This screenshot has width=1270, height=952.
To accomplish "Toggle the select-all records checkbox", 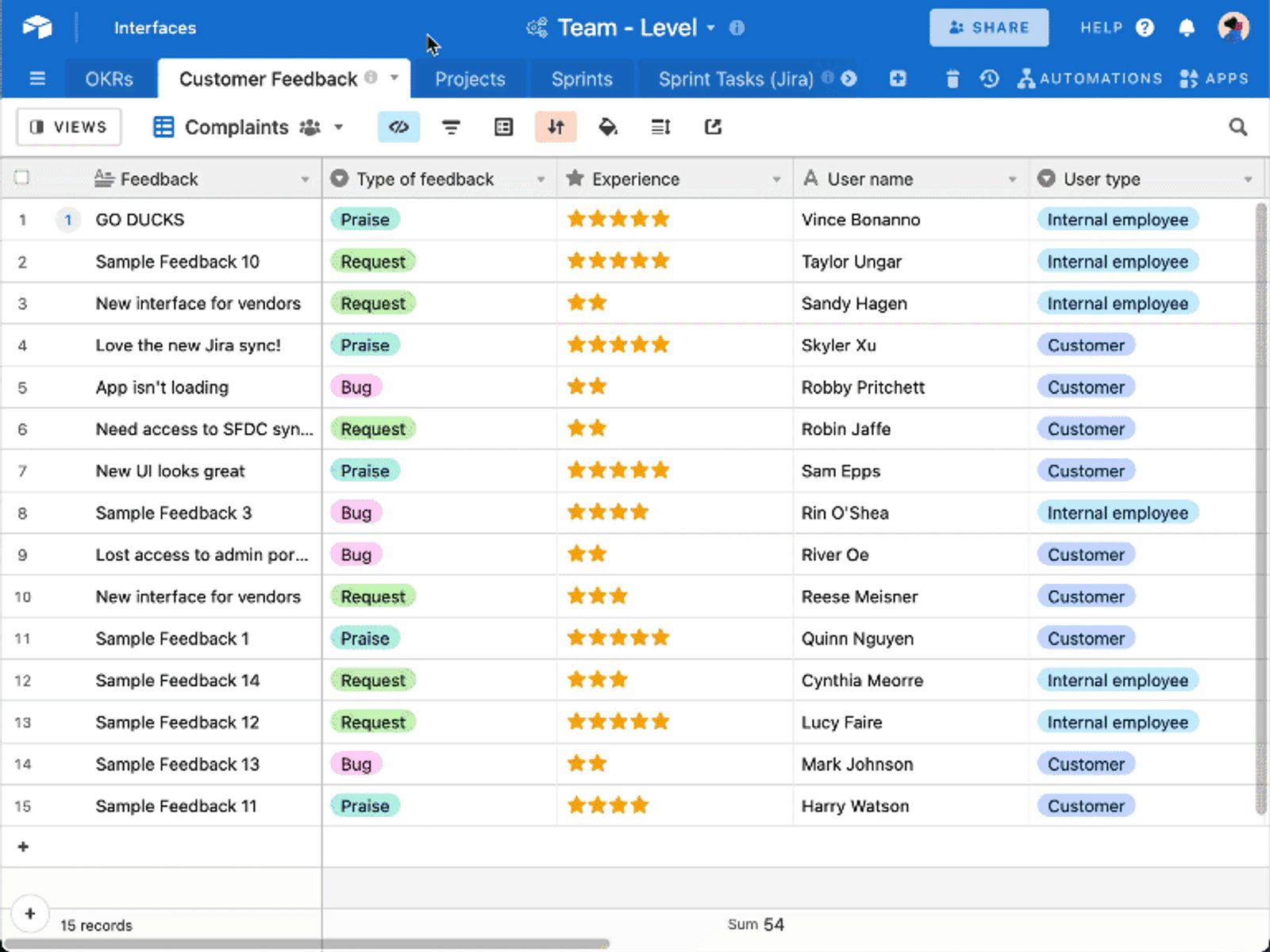I will (22, 178).
